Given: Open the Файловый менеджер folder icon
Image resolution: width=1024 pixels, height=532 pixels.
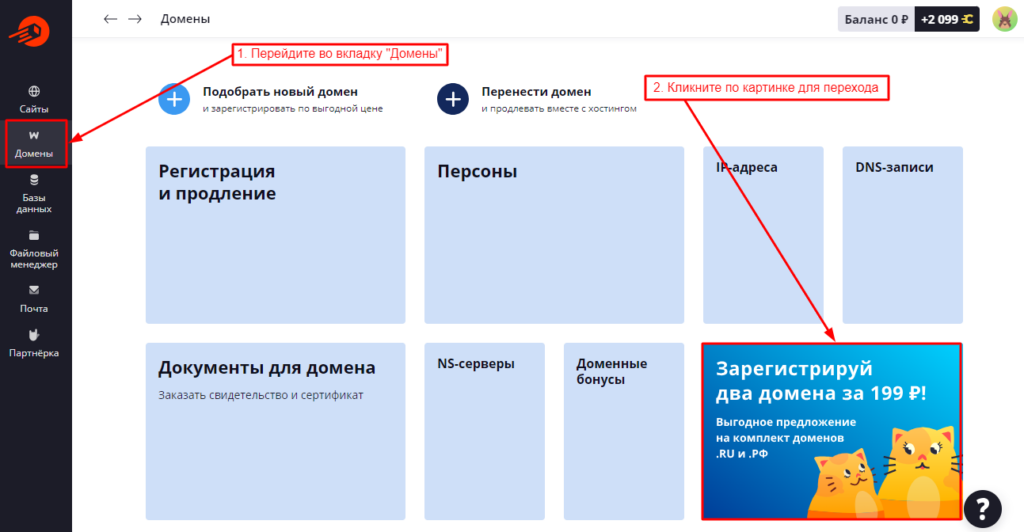Looking at the screenshot, I should [x=34, y=236].
